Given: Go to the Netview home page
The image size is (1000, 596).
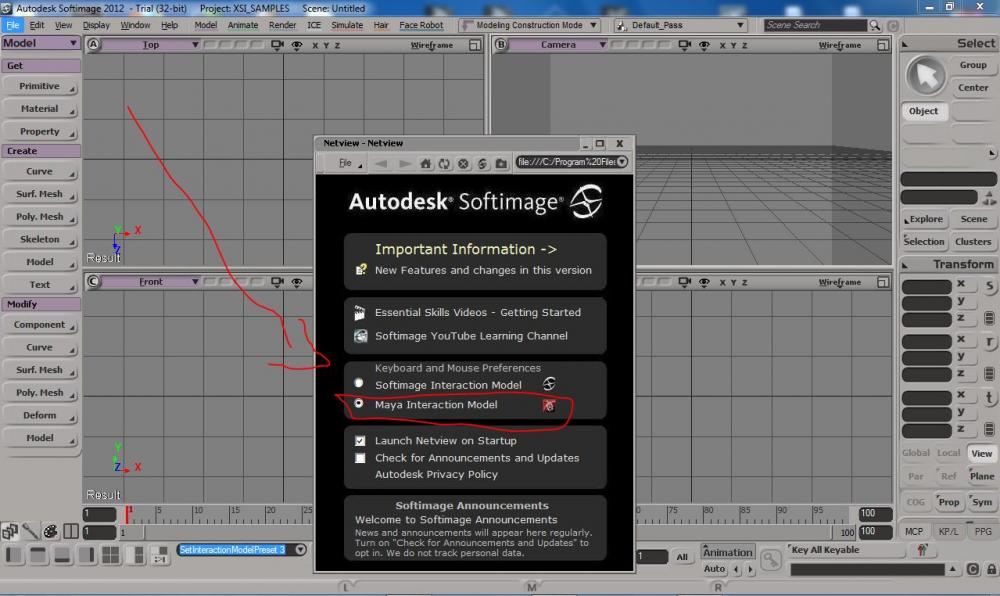Looking at the screenshot, I should 425,163.
